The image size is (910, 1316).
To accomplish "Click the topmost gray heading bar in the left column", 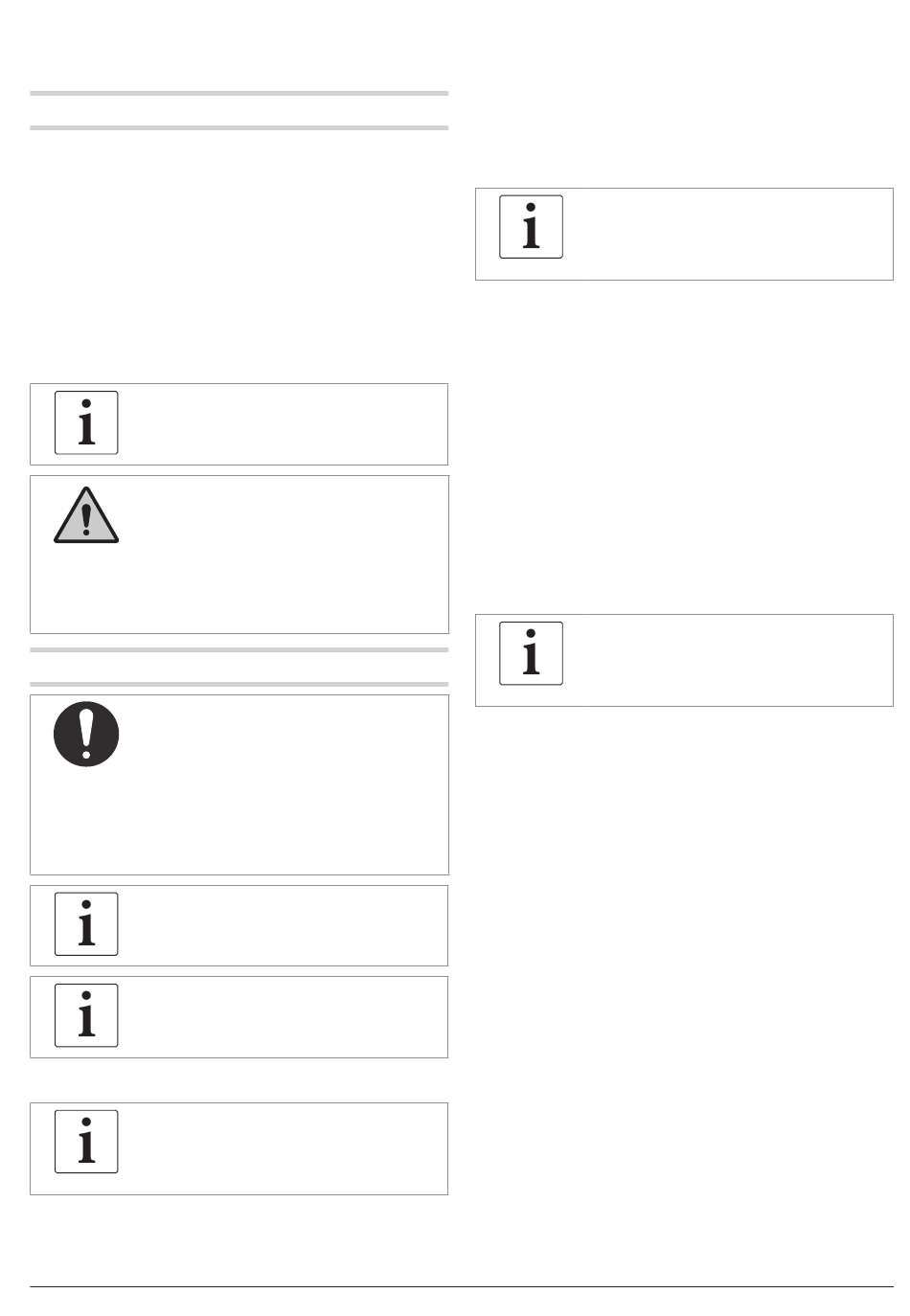I will (239, 93).
